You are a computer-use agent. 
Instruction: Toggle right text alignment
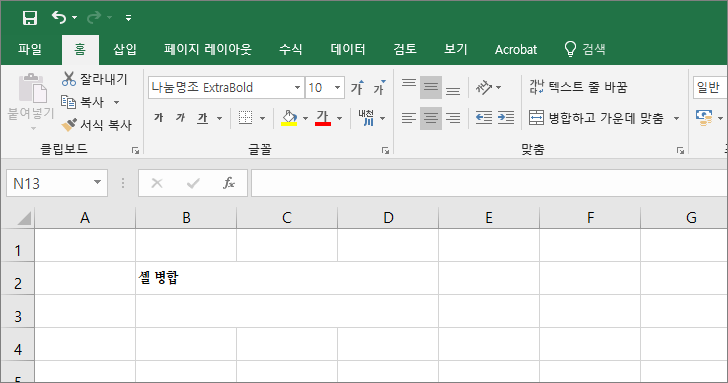453,118
